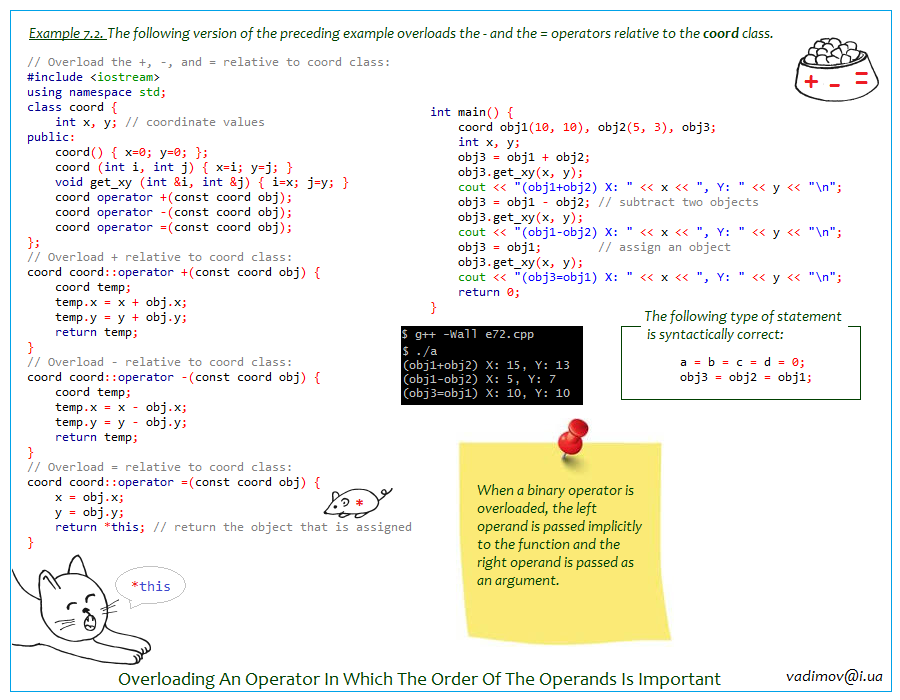Image resolution: width=900 pixels, height=700 pixels.
Task: Click "coord coord::operator -(const coord obj) {"
Action: point(174,377)
